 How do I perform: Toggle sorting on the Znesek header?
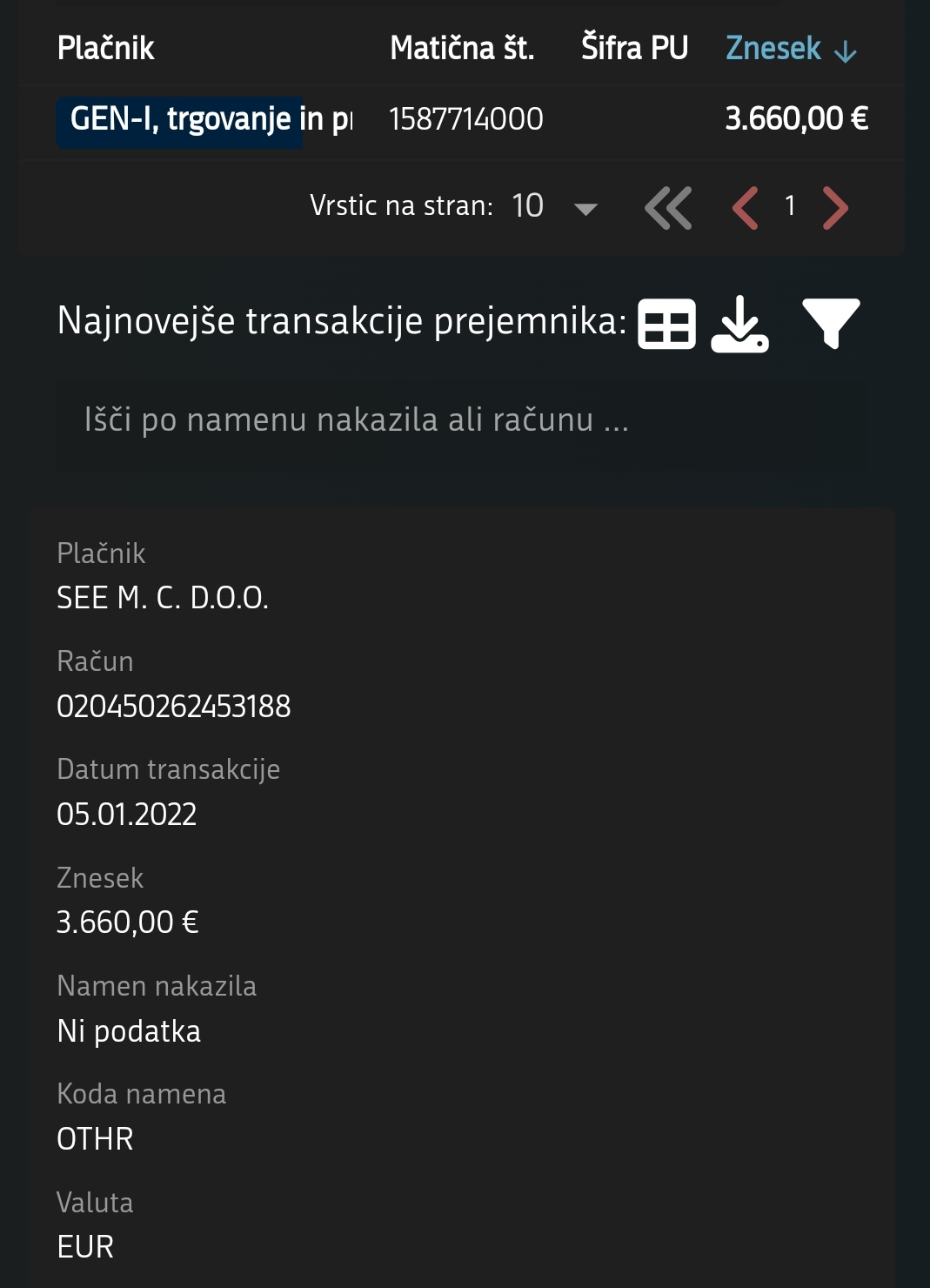(773, 48)
